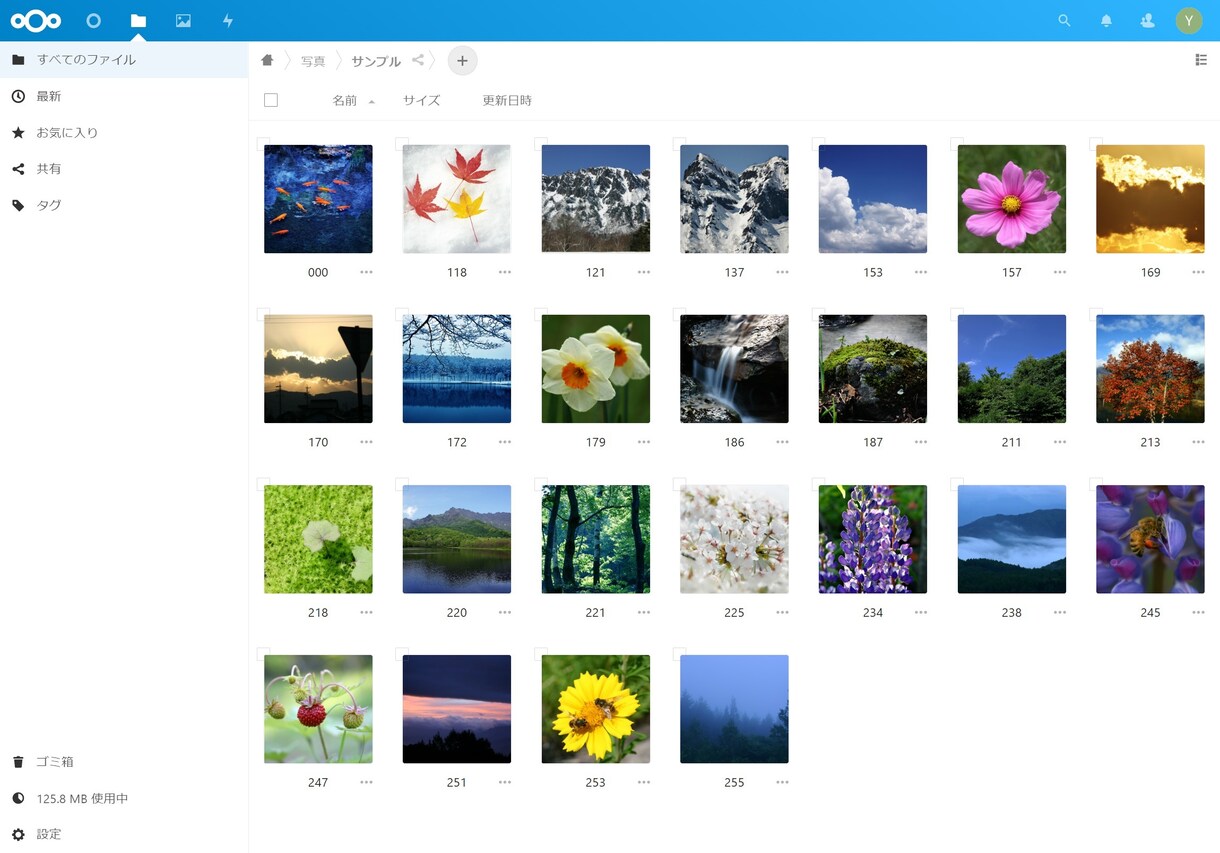
Task: Click file name 238
Action: pos(1011,612)
